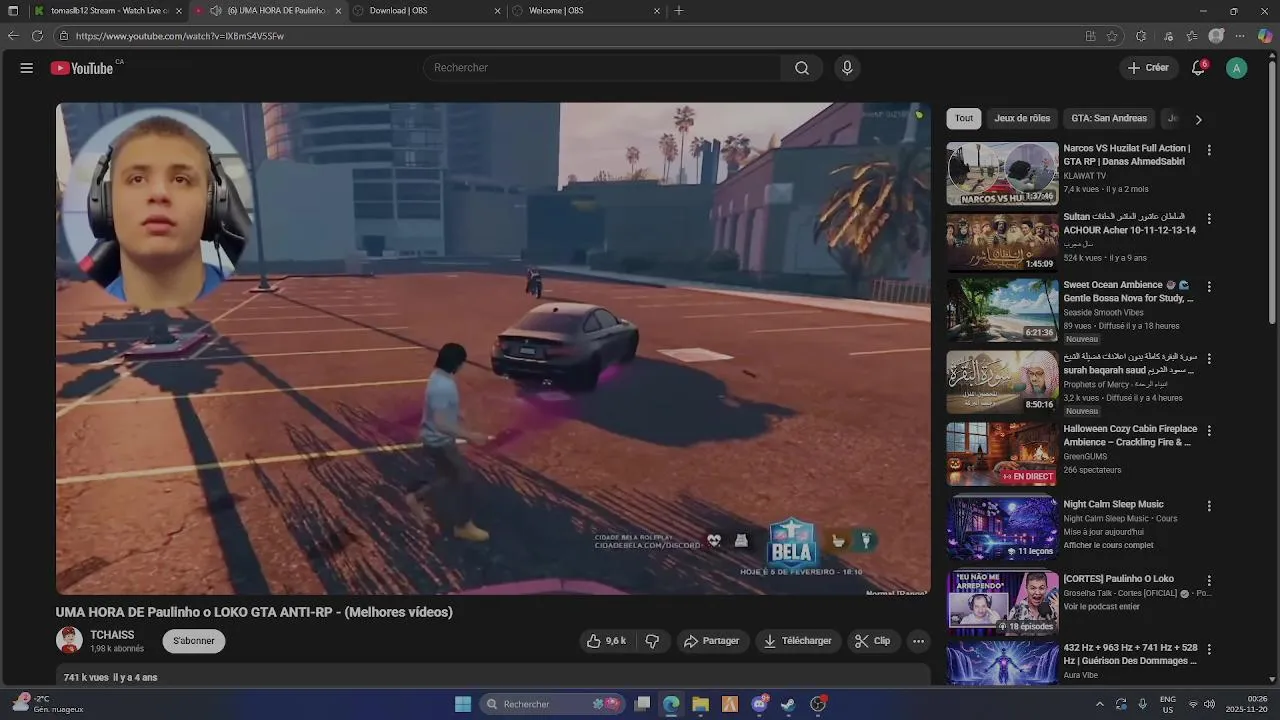Select the Tout filter chip
Viewport: 1280px width, 720px height.
(x=964, y=118)
